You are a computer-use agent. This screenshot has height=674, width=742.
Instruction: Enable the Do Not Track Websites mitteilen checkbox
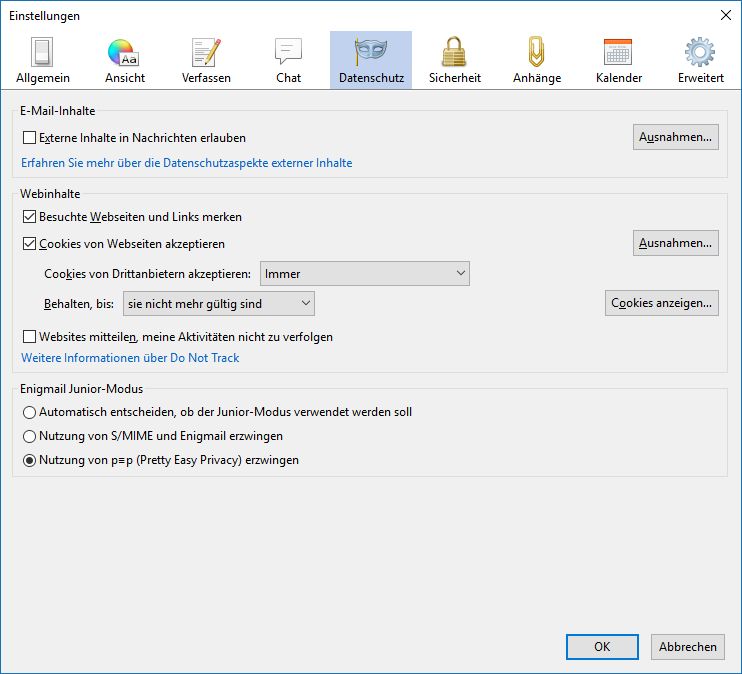coord(30,337)
